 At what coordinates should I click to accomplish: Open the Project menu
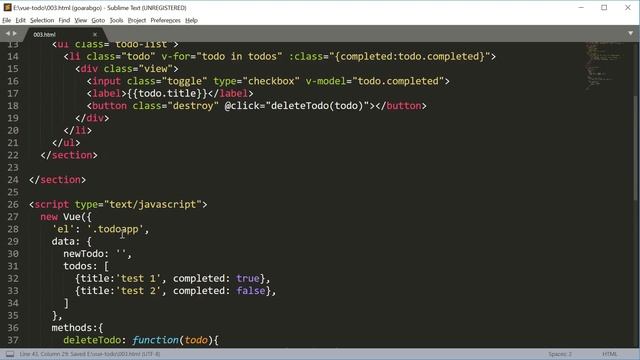(137, 20)
